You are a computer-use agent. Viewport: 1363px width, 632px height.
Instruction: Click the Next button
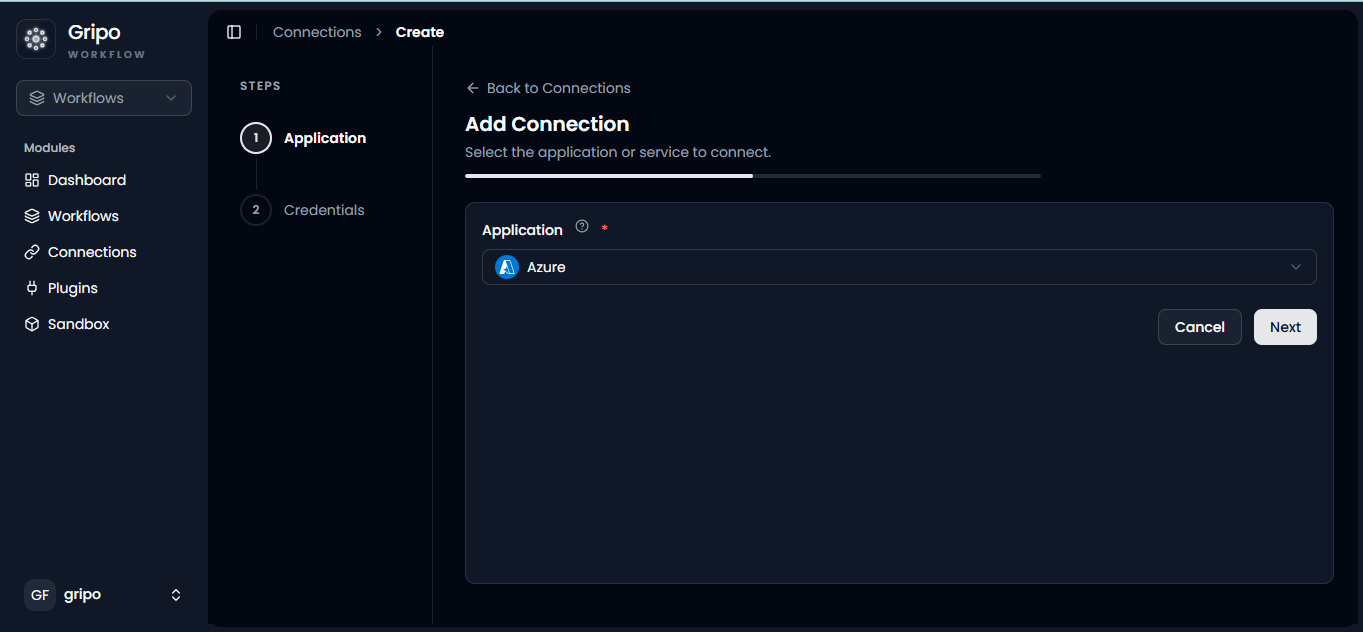[1285, 327]
